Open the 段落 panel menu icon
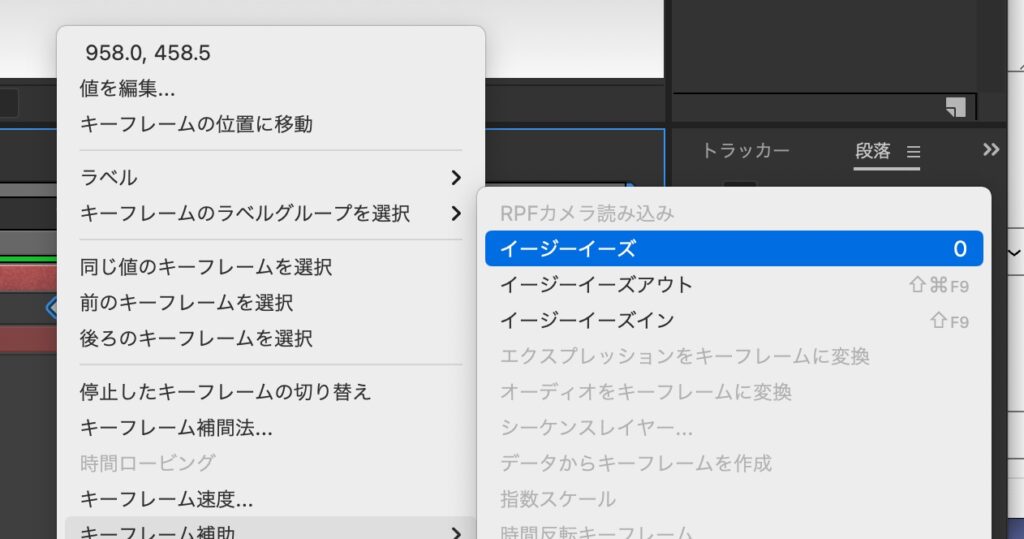 tap(912, 152)
